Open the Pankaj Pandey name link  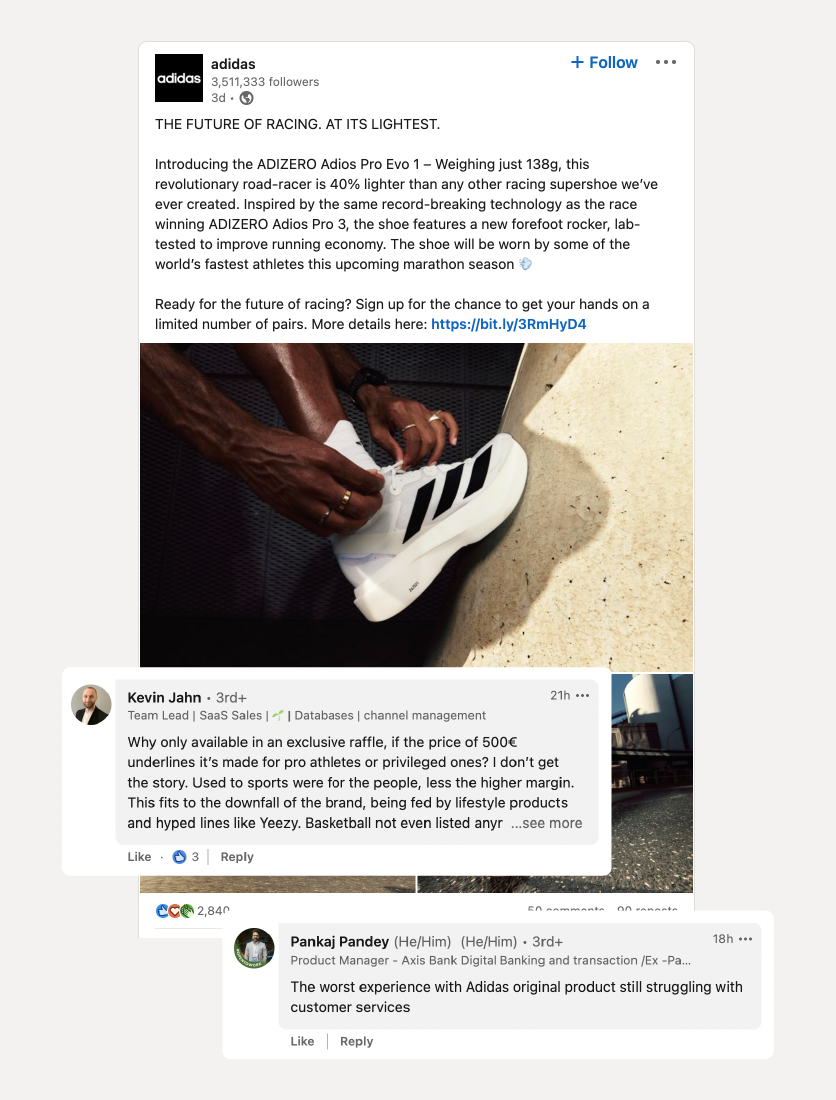pos(339,941)
